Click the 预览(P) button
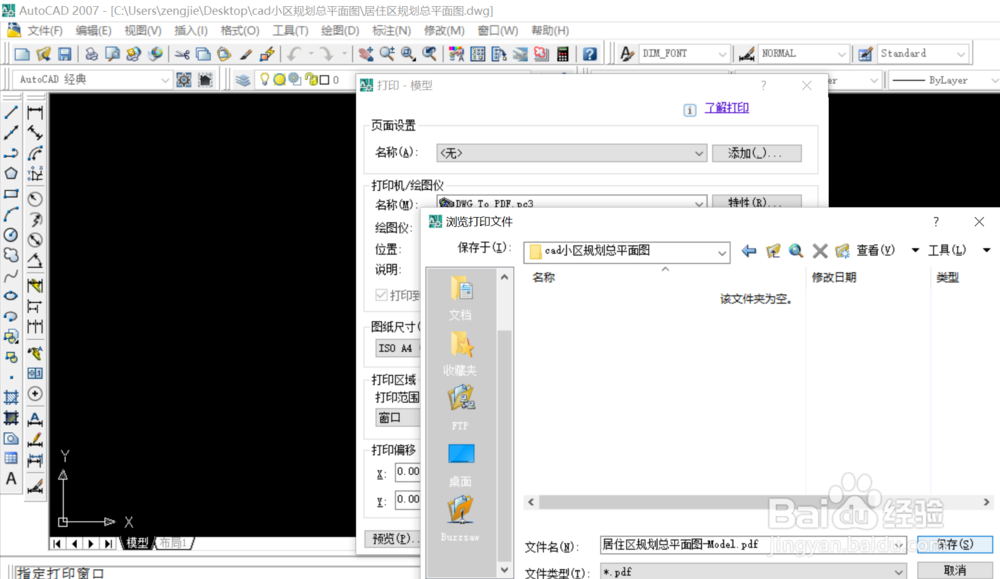This screenshot has height=579, width=1000. click(x=392, y=539)
